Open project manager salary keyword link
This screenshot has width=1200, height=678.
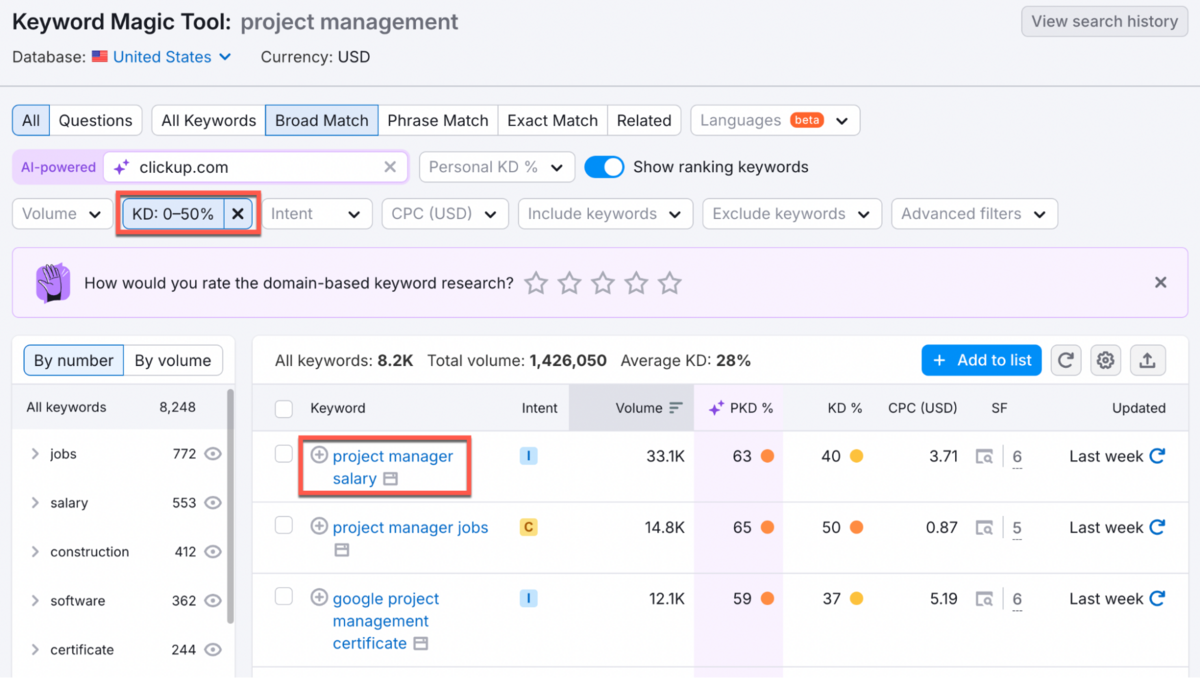[392, 467]
